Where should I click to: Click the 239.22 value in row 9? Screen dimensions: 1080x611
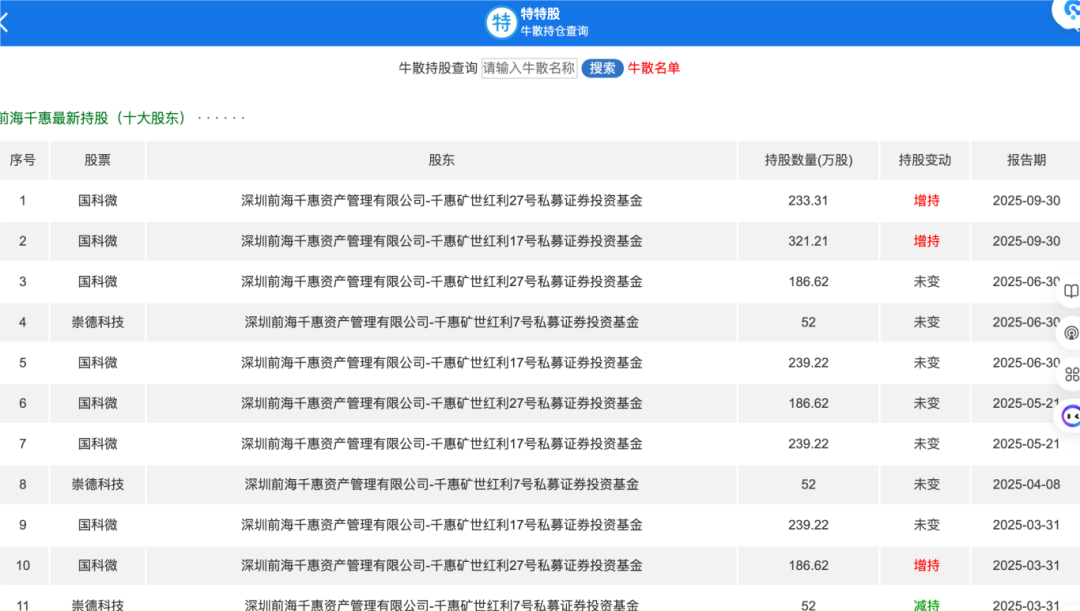tap(808, 525)
